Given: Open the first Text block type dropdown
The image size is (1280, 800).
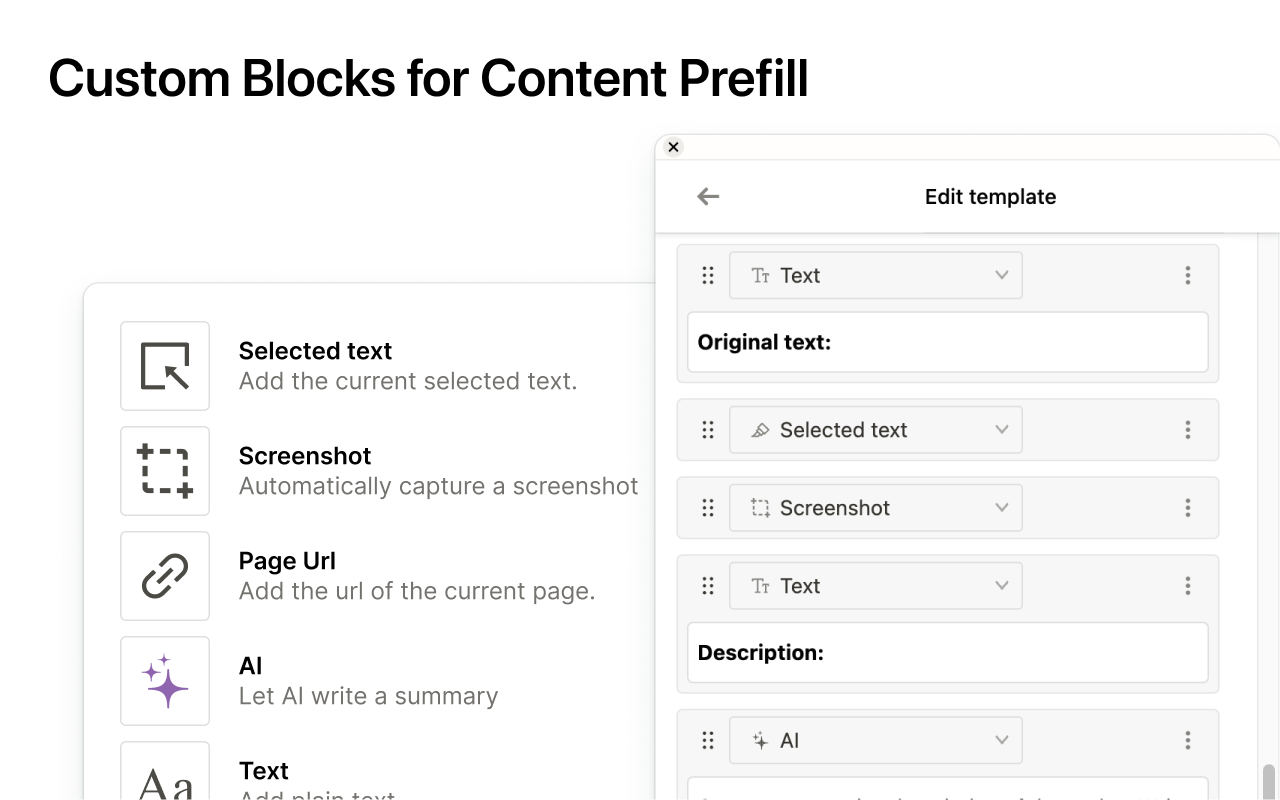Looking at the screenshot, I should click(876, 276).
